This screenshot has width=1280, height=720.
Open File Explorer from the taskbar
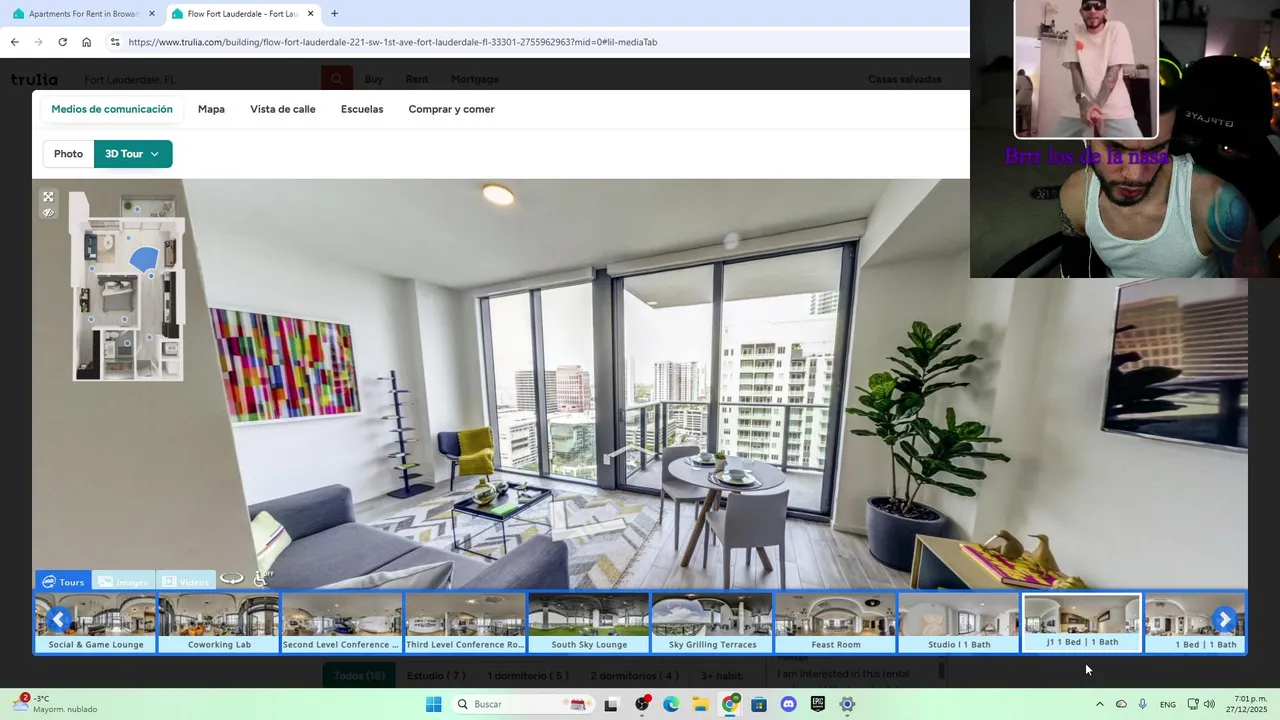click(x=700, y=704)
